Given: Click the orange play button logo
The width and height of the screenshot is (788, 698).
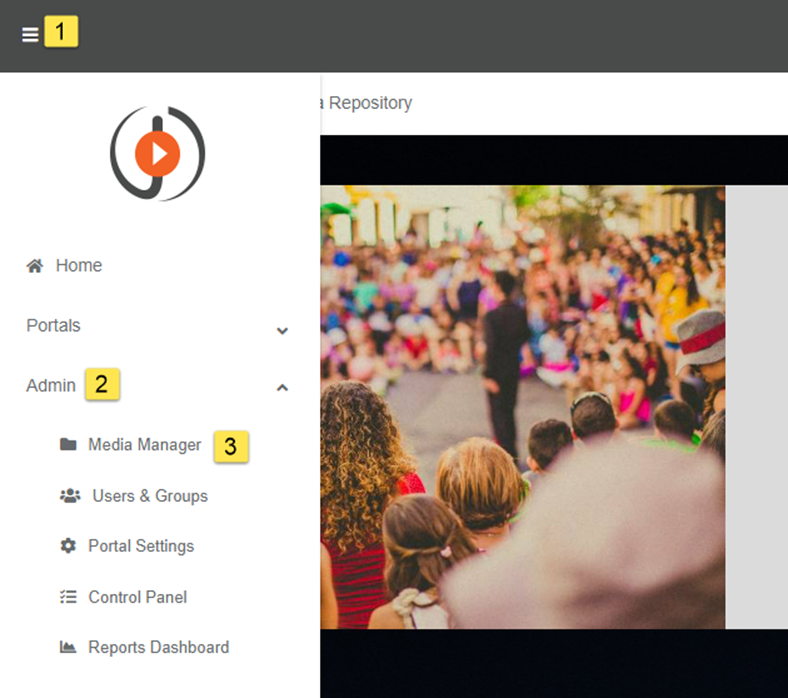Looking at the screenshot, I should [x=157, y=154].
